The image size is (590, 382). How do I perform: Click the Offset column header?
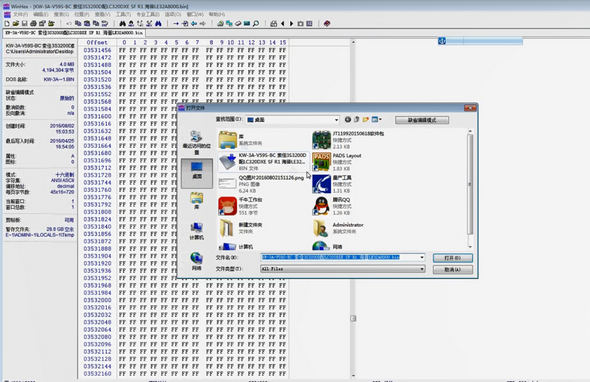pos(97,43)
